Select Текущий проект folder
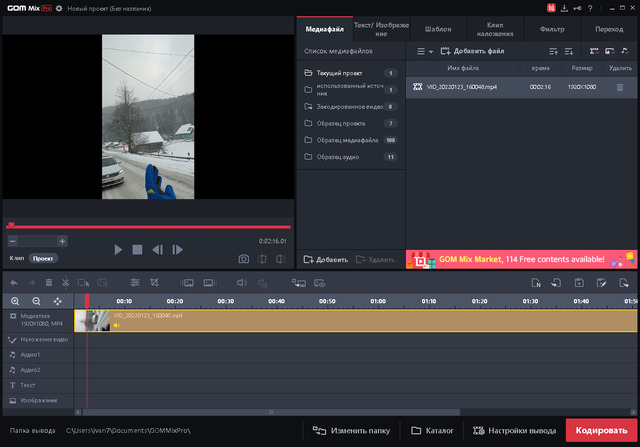640x447 pixels. [x=351, y=73]
